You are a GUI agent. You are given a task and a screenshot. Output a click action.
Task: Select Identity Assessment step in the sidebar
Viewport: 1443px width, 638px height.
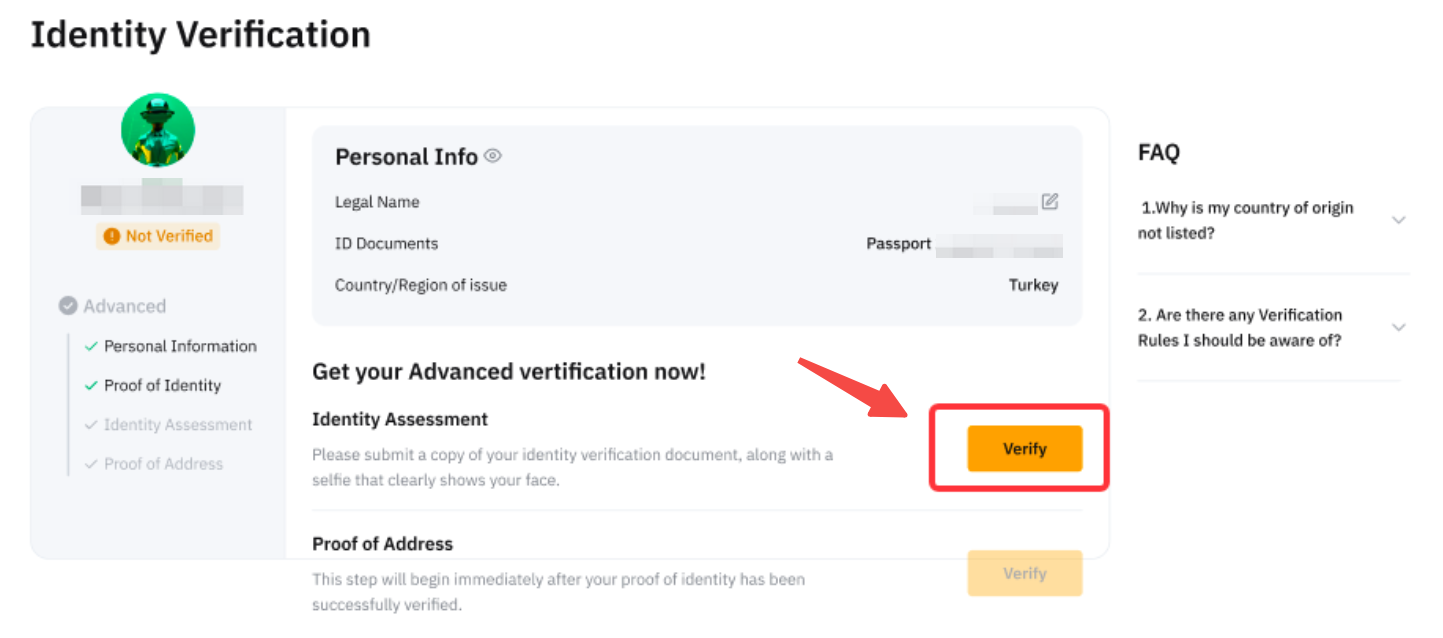click(178, 425)
